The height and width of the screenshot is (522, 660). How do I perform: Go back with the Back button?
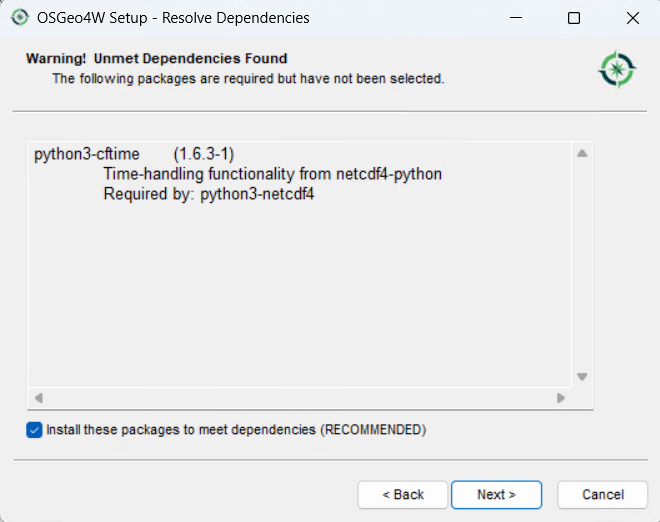pyautogui.click(x=403, y=494)
